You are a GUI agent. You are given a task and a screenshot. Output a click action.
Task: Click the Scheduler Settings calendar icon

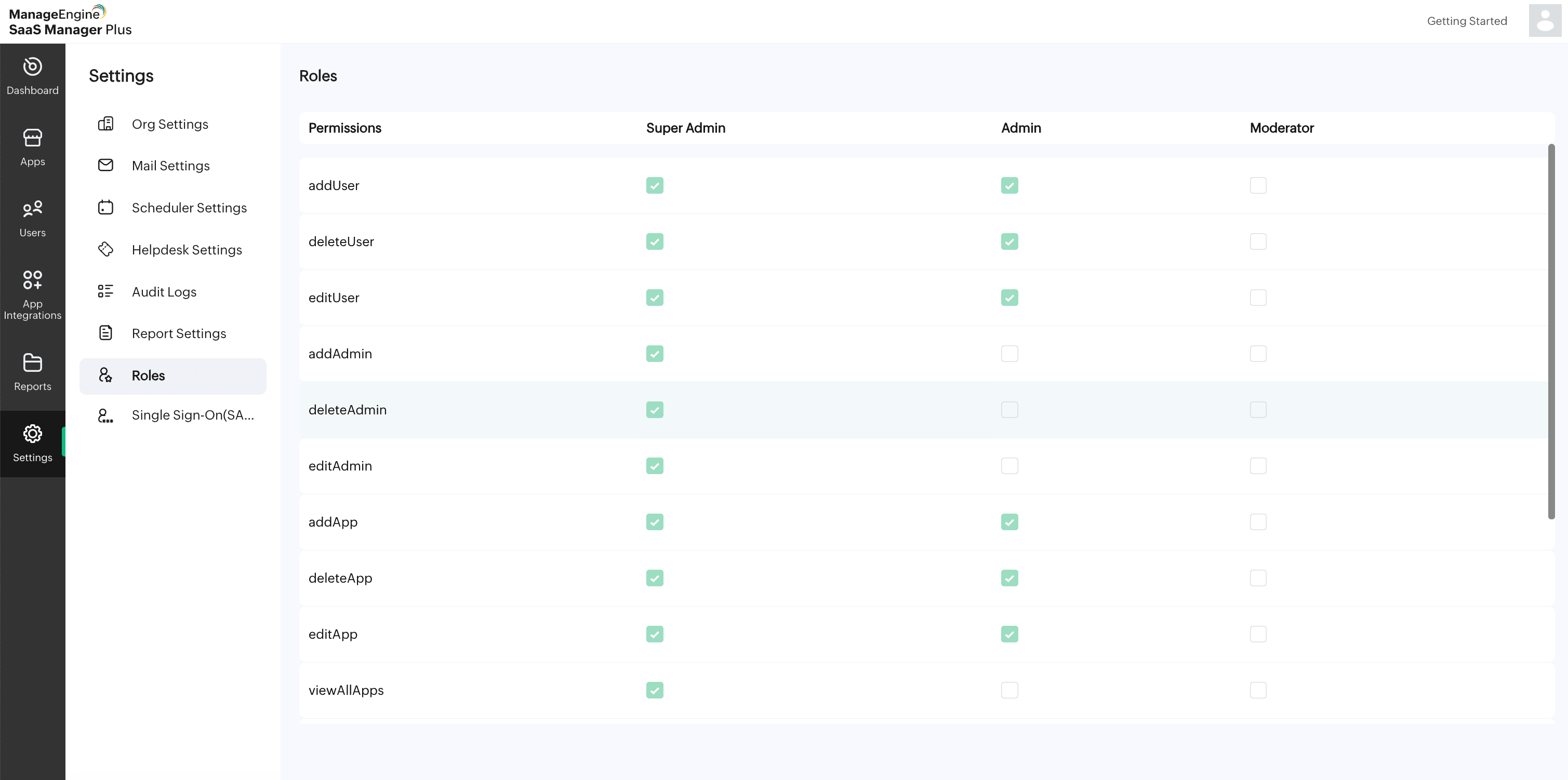pyautogui.click(x=105, y=208)
